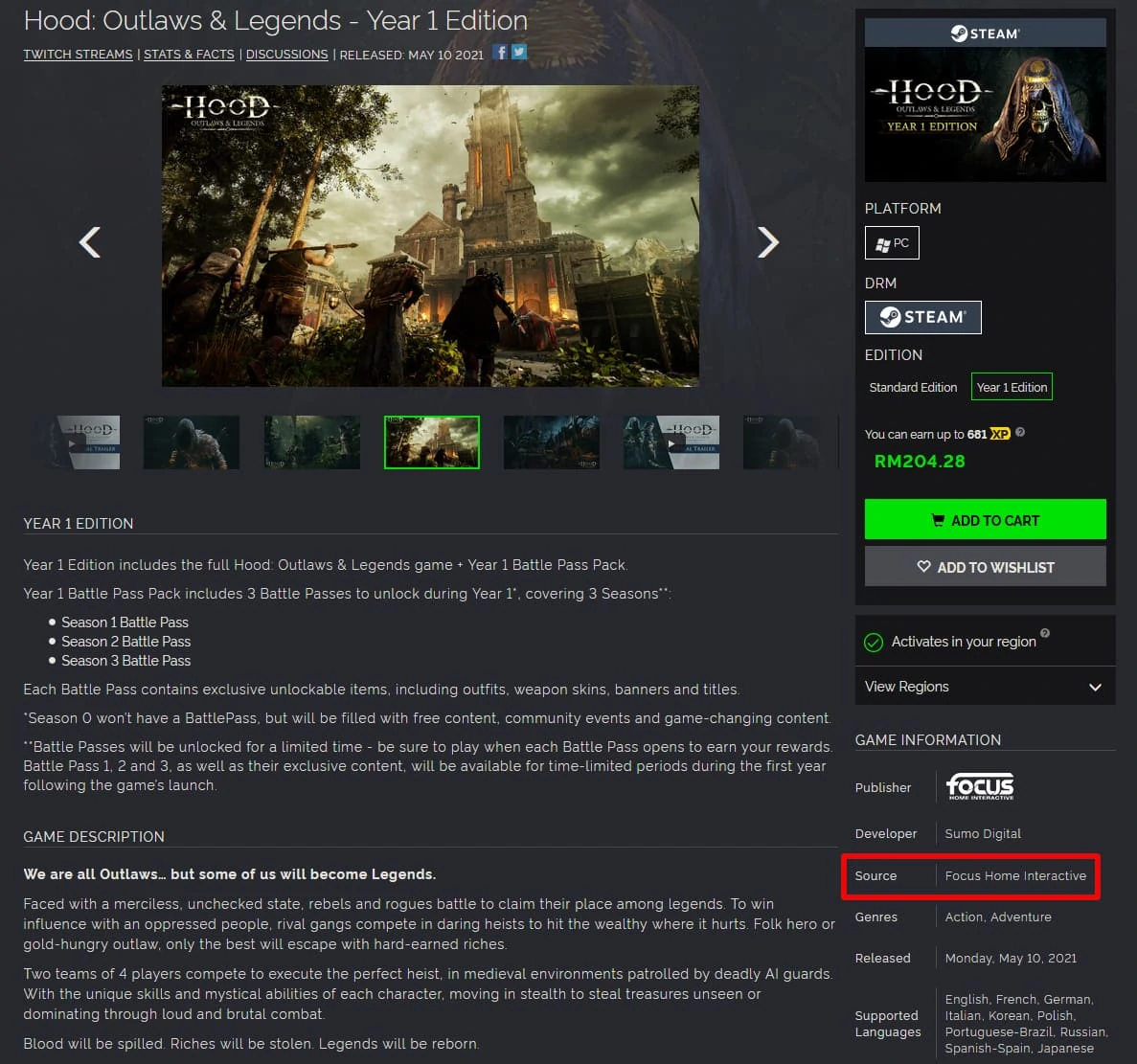Click the Game Information heading
The width and height of the screenshot is (1137, 1064).
tap(927, 740)
